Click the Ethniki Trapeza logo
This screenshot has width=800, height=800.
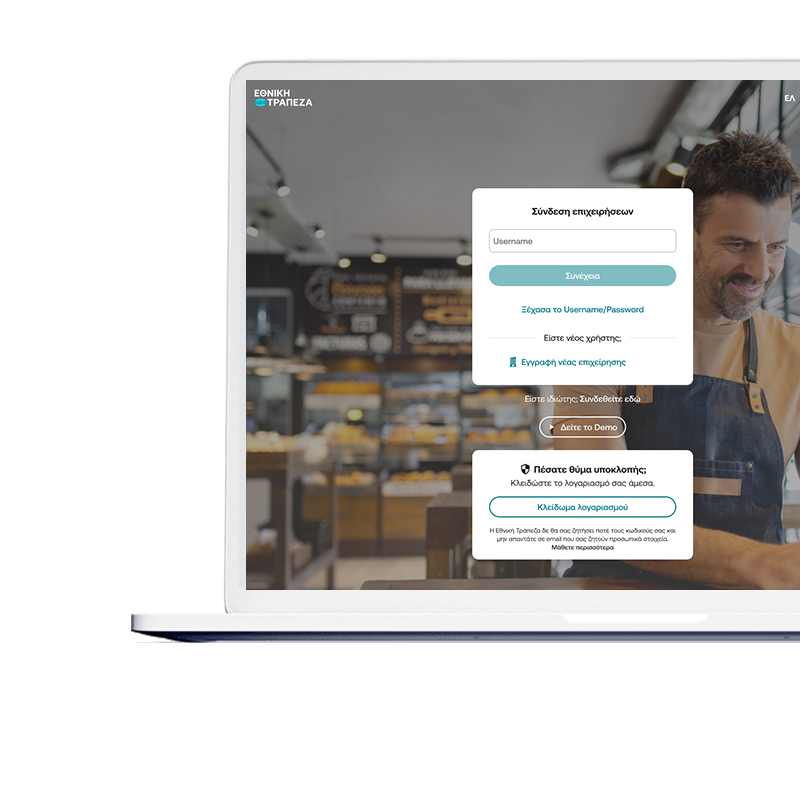[x=283, y=97]
